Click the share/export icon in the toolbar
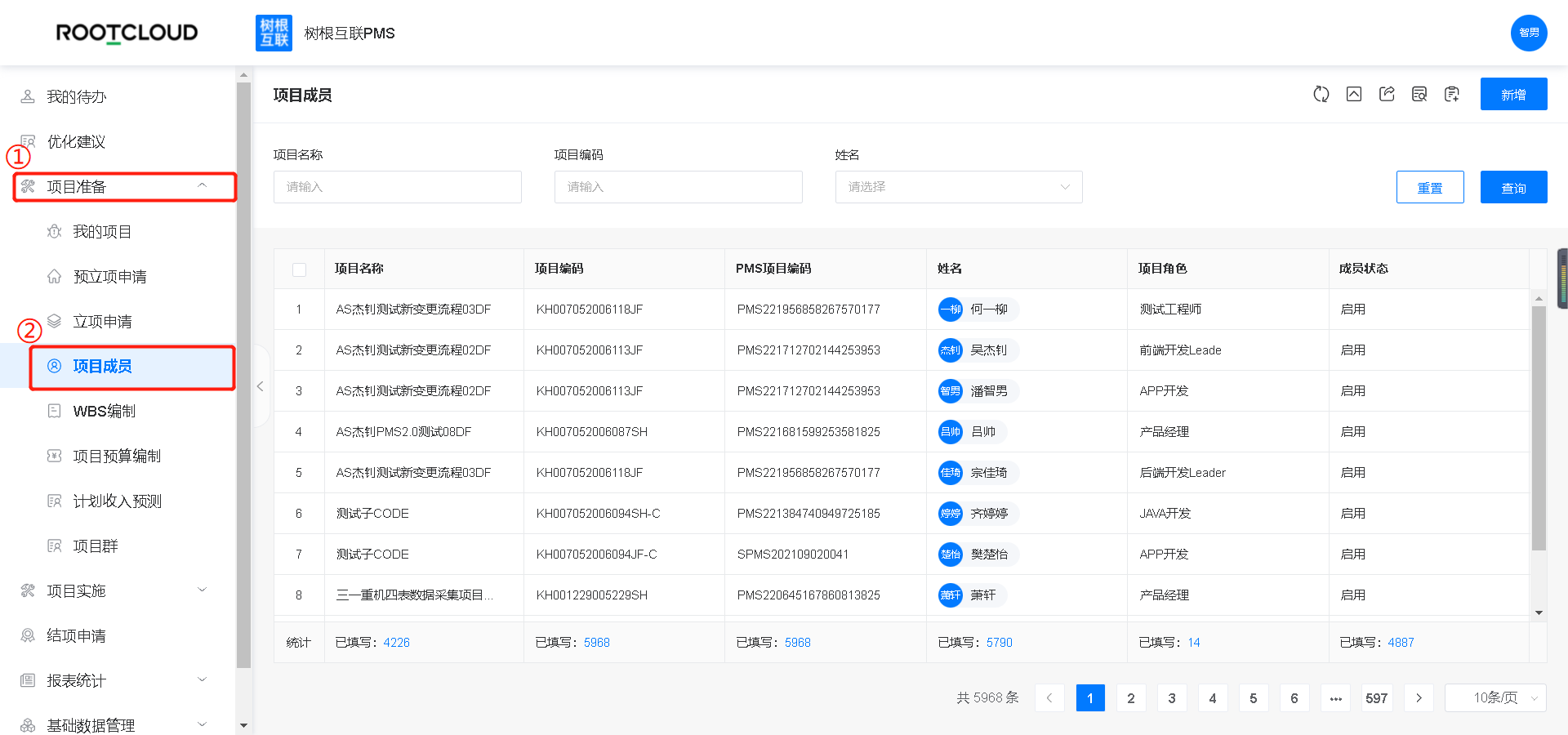The height and width of the screenshot is (735, 1568). (x=1387, y=94)
